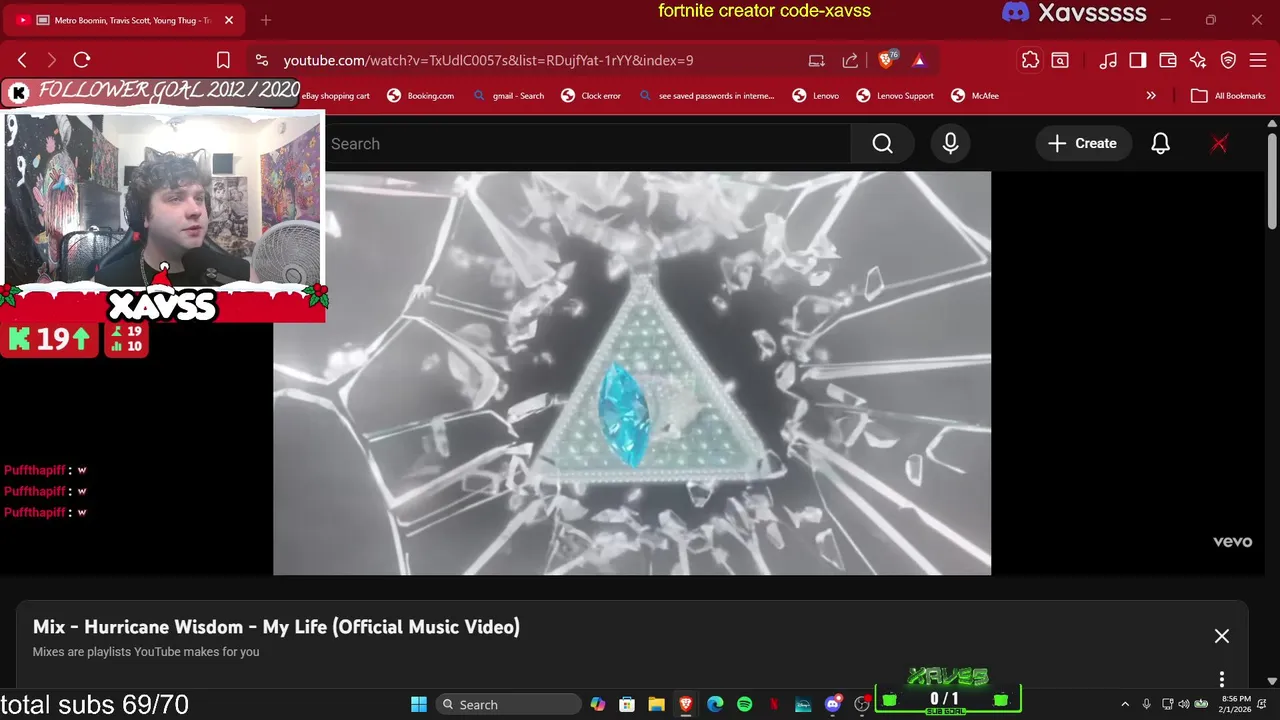Open the volume icon in the system tray
The image size is (1280, 720).
pyautogui.click(x=1183, y=704)
